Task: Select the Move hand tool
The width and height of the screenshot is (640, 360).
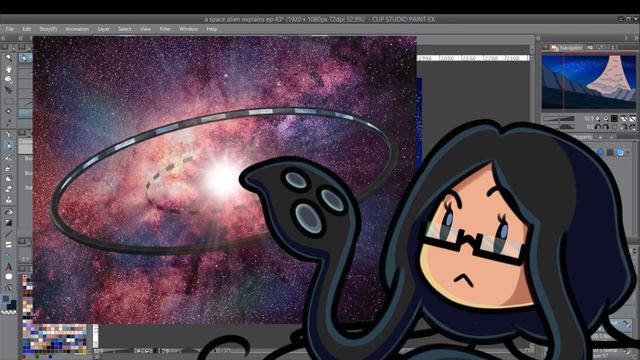Action: pyautogui.click(x=9, y=69)
